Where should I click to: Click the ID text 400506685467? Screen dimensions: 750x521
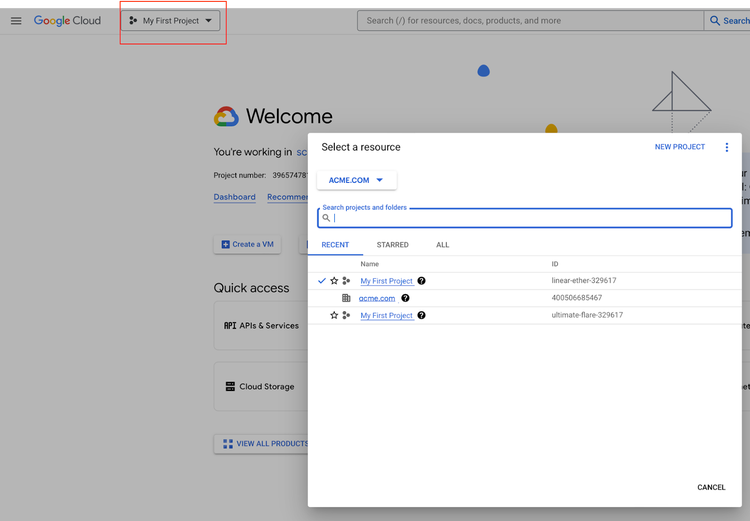[x=577, y=298]
